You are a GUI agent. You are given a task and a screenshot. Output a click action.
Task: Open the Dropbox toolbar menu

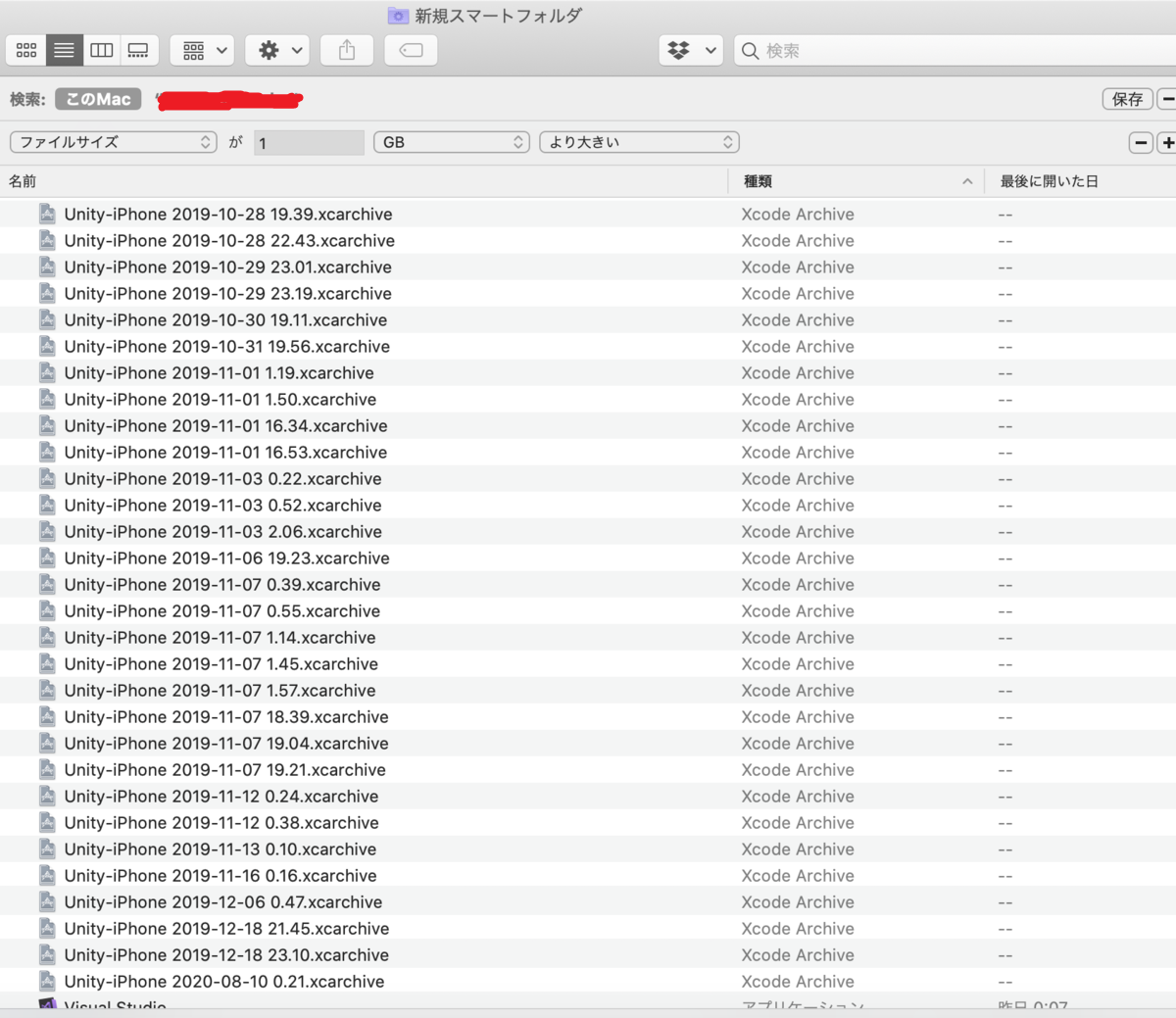pos(691,50)
